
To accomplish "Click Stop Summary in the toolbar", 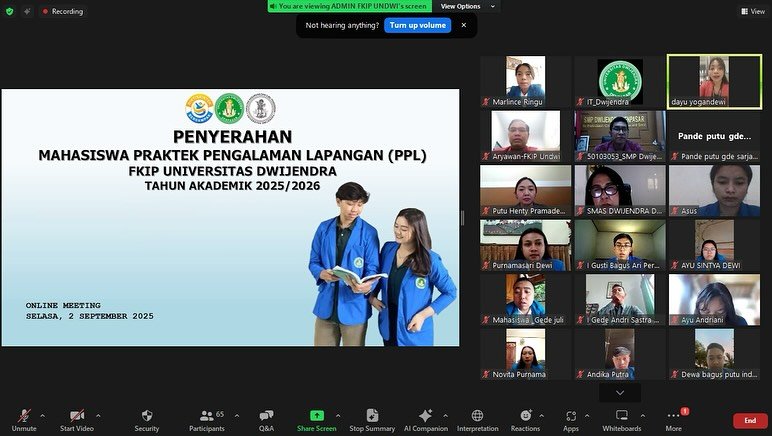I will coord(372,419).
